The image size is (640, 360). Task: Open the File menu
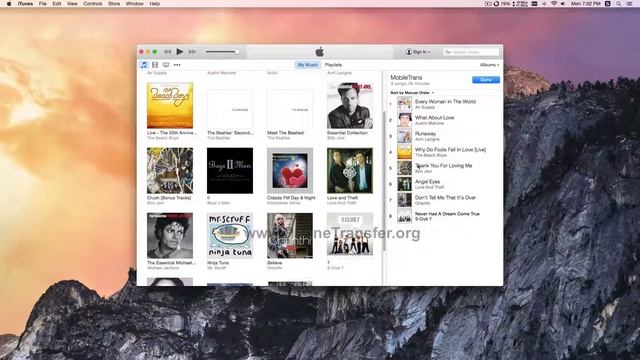[x=42, y=4]
